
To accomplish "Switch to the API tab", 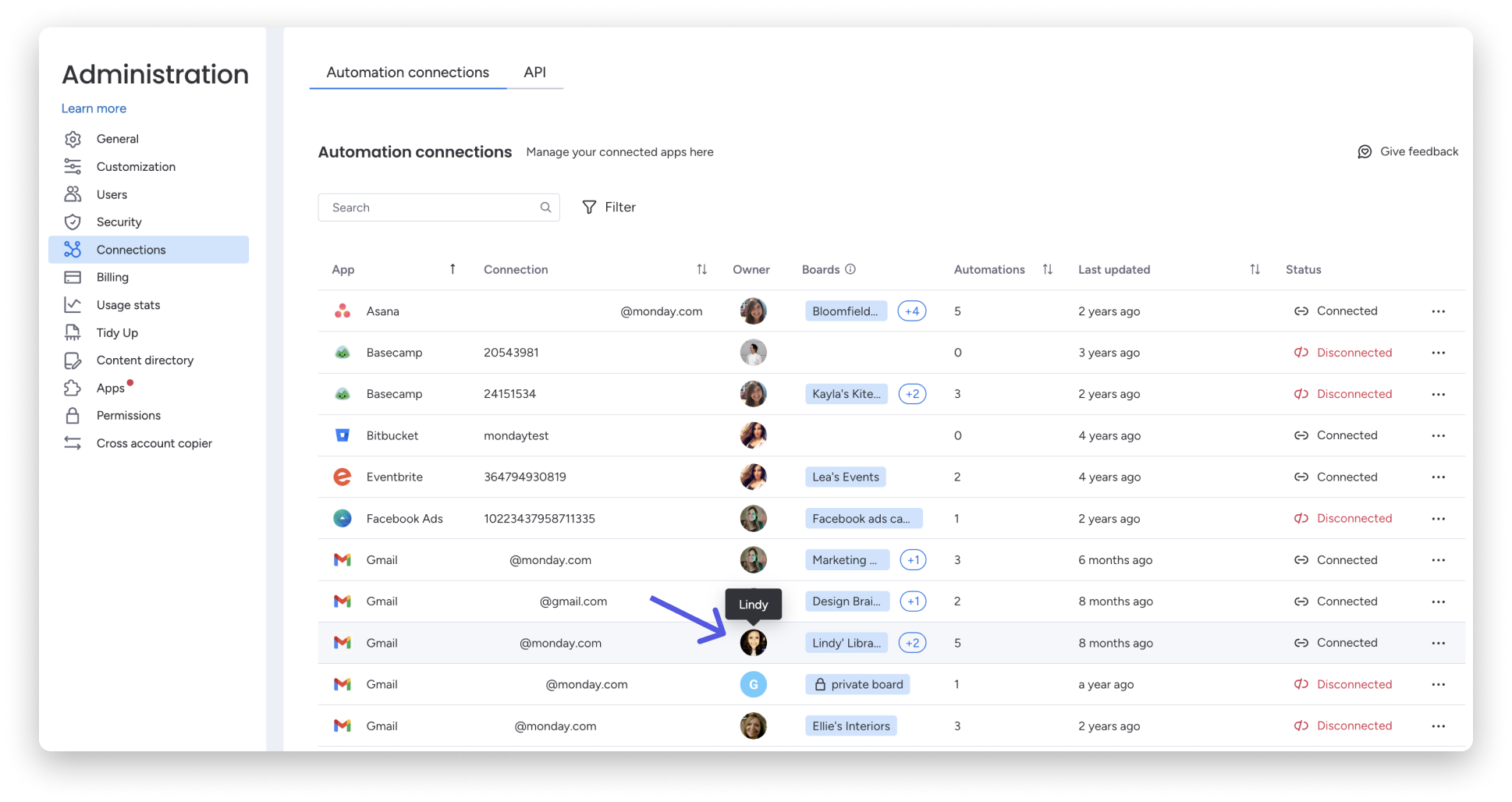I will pos(535,72).
